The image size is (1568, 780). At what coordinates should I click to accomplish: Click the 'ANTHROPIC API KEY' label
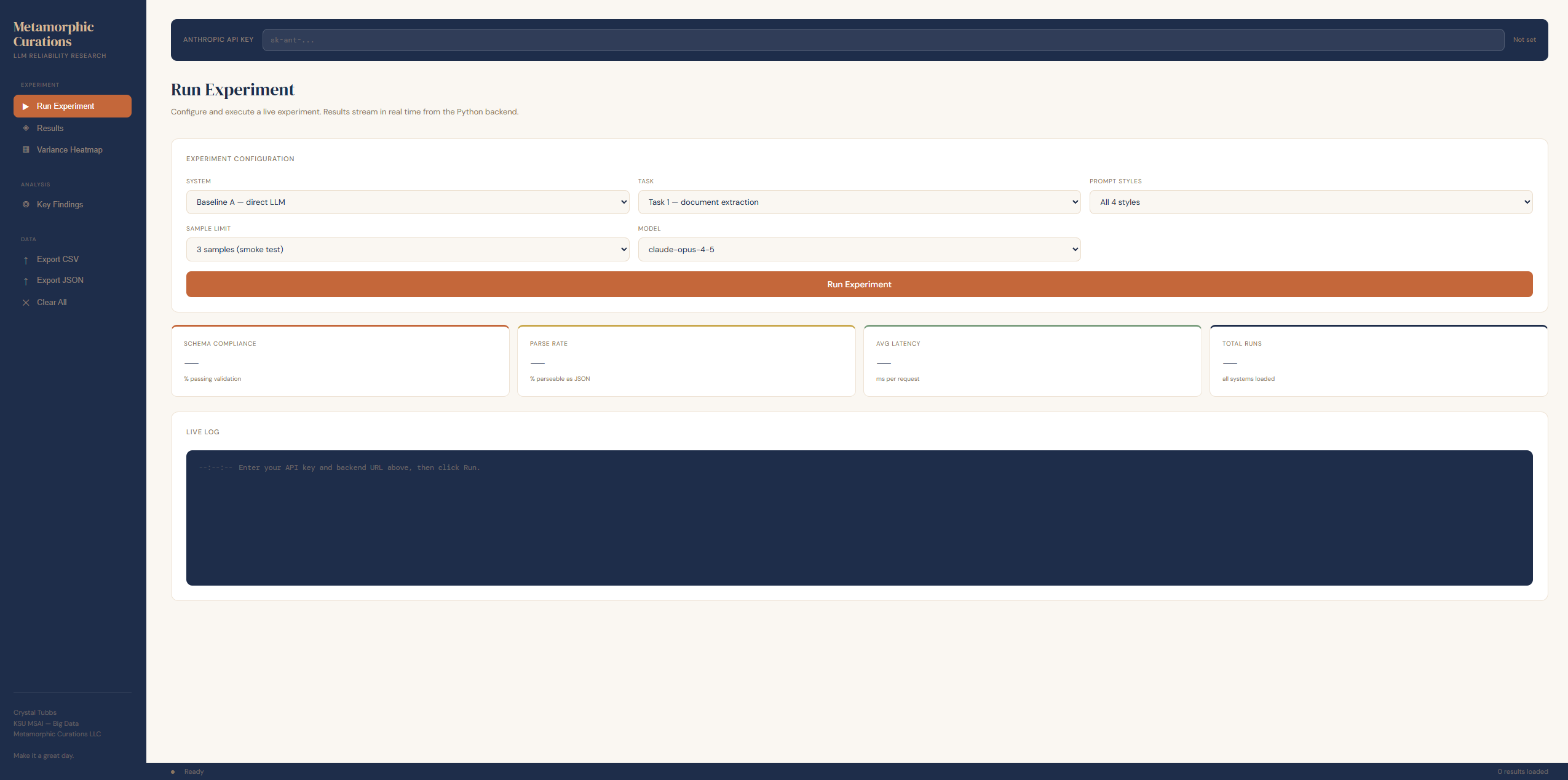[x=218, y=39]
